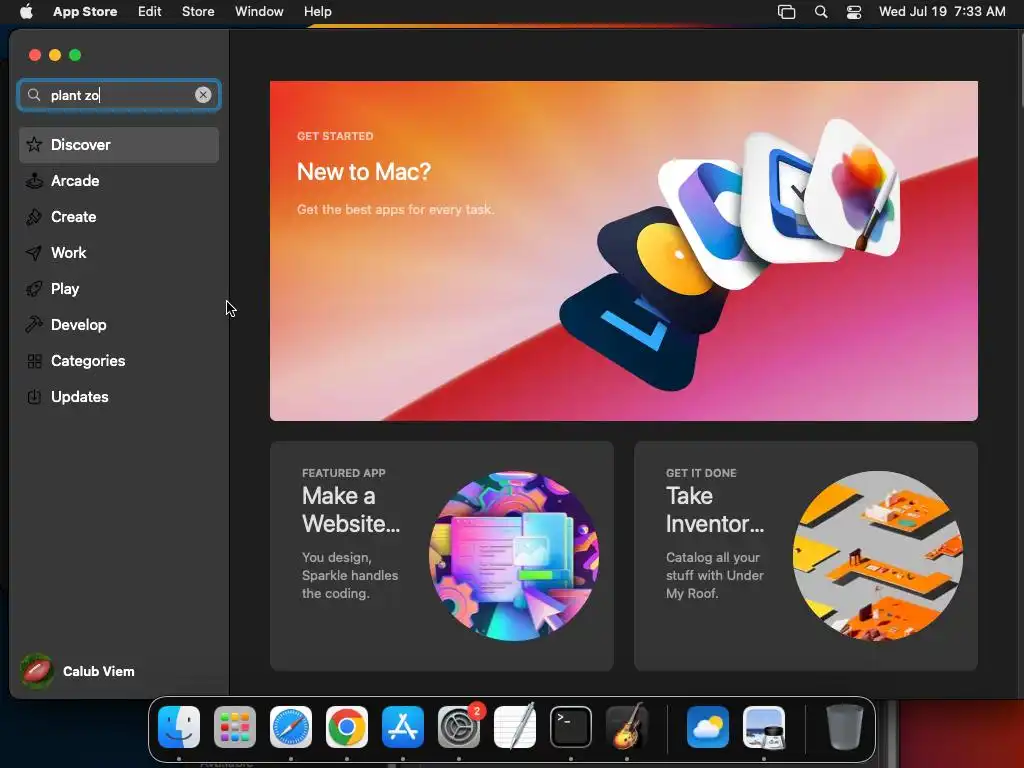This screenshot has width=1024, height=768.
Task: Open the Updates download icon
Action: 34,396
